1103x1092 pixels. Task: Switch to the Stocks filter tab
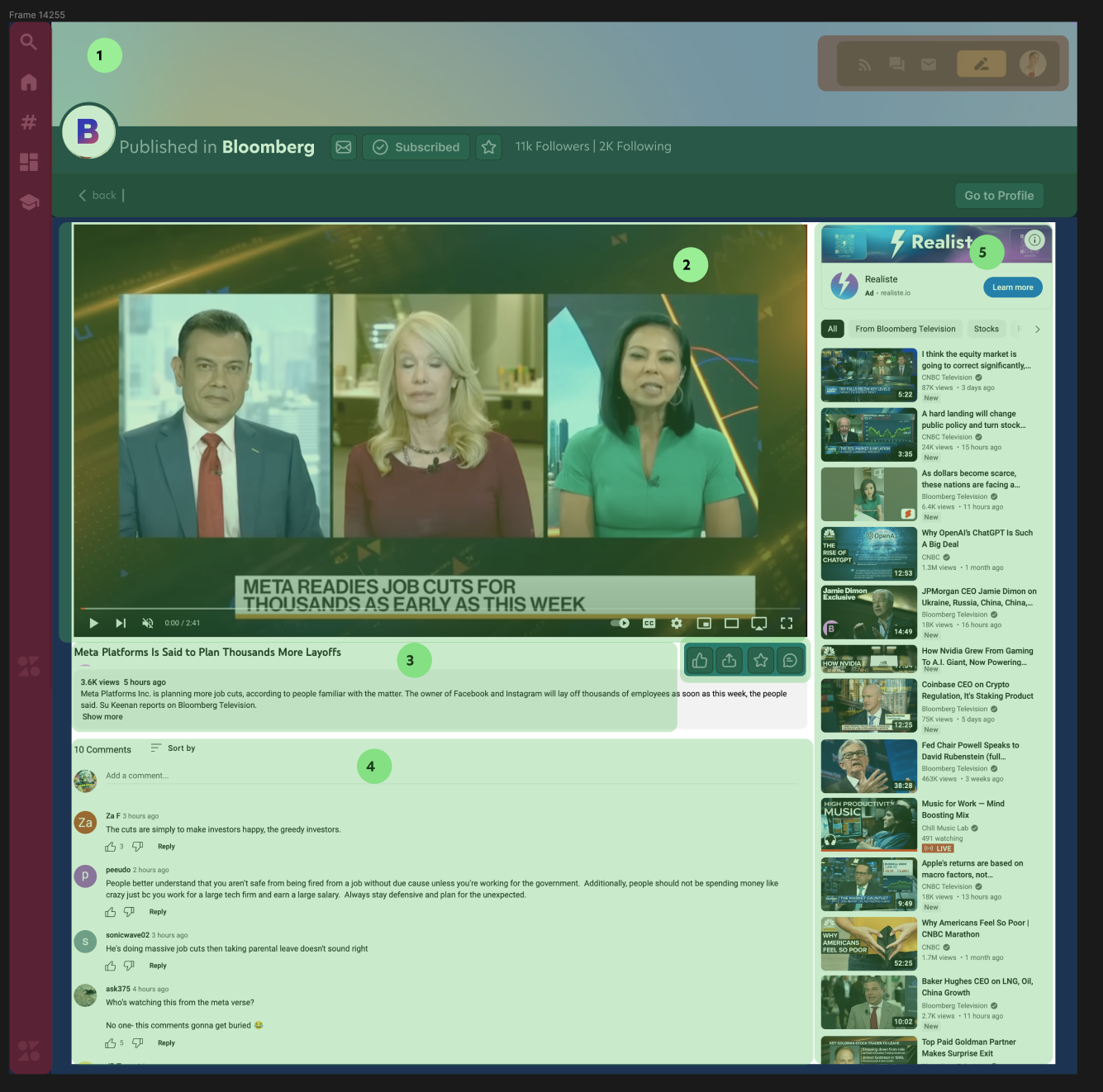tap(987, 329)
